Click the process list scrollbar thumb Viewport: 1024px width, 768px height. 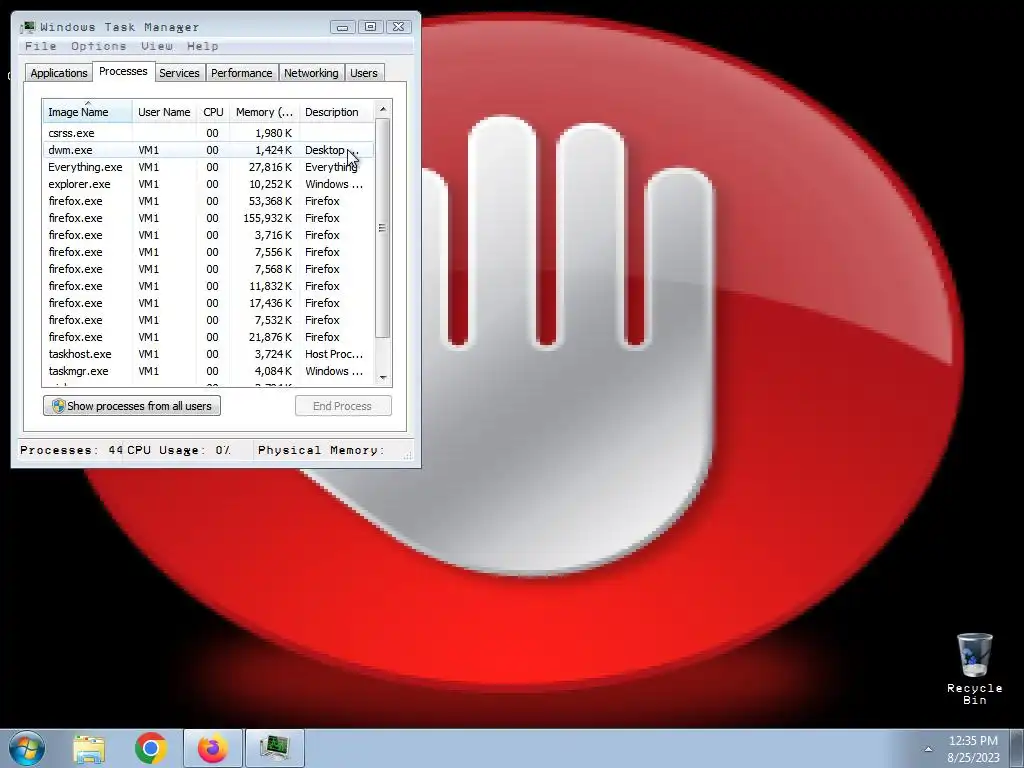(x=383, y=228)
